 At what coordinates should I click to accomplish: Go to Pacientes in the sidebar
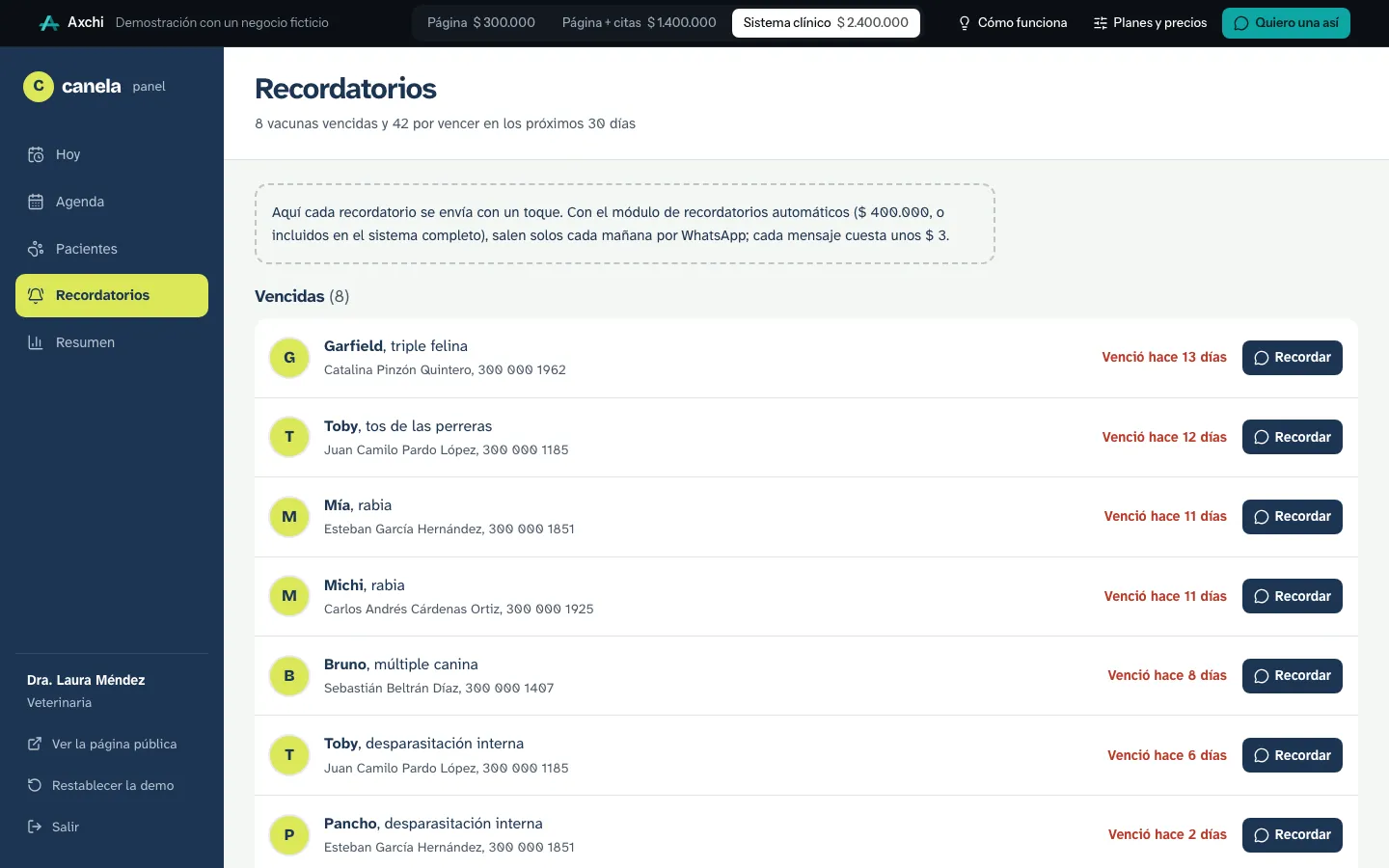click(112, 249)
